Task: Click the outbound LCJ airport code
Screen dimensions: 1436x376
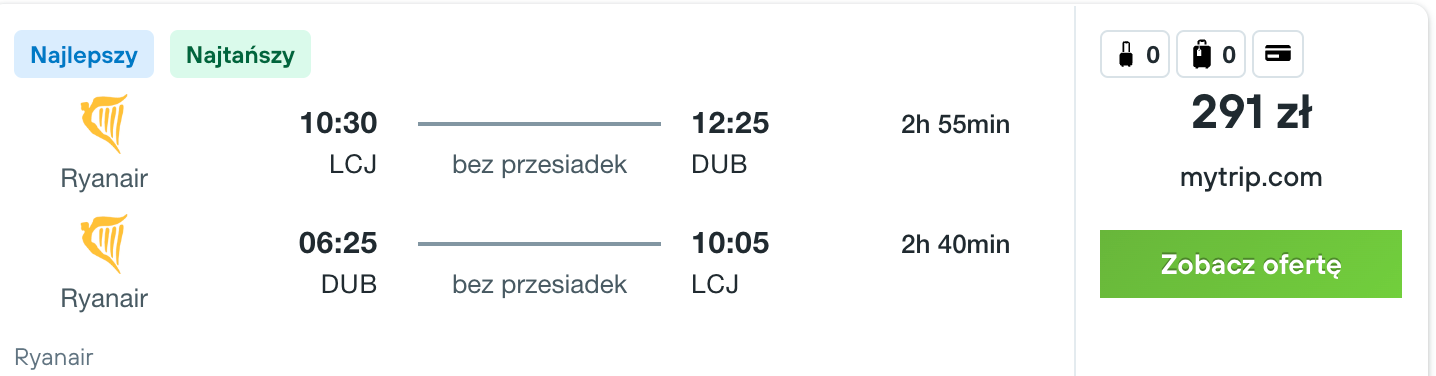Action: pyautogui.click(x=353, y=165)
